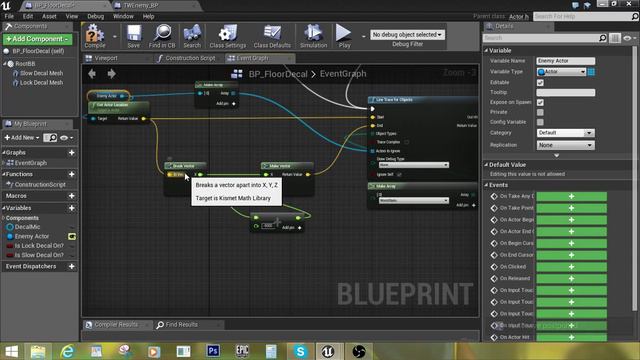Open the Asset menu
Image resolution: width=640 pixels, height=360 pixels.
click(x=49, y=16)
